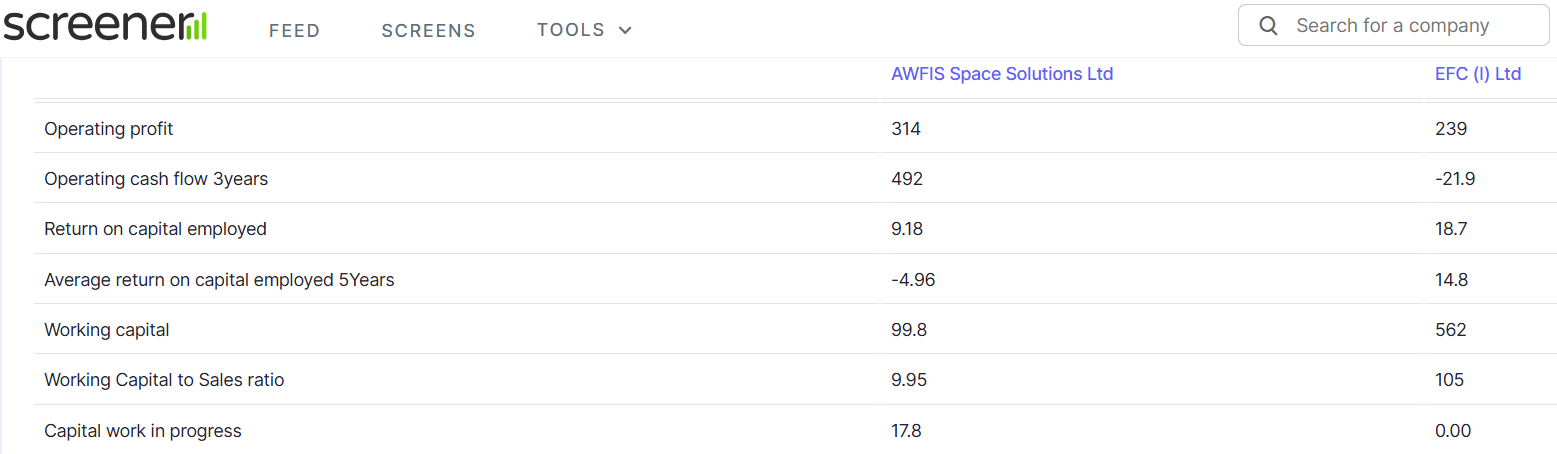Click the Screener logo
The height and width of the screenshot is (454, 1557).
point(105,23)
